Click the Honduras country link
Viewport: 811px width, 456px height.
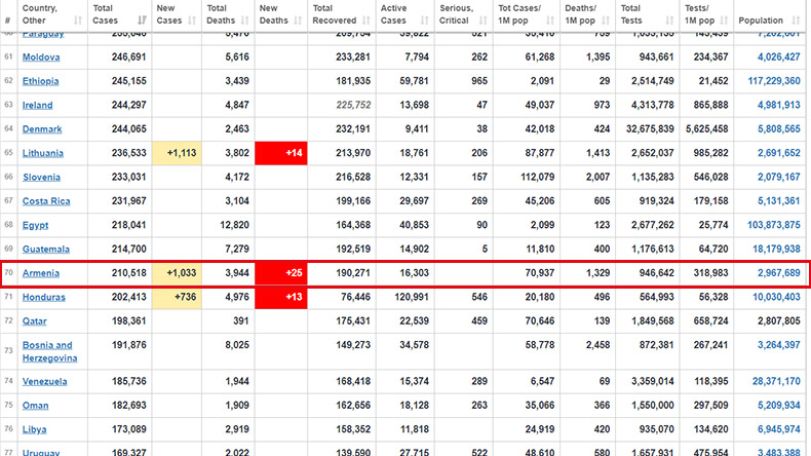pos(44,297)
